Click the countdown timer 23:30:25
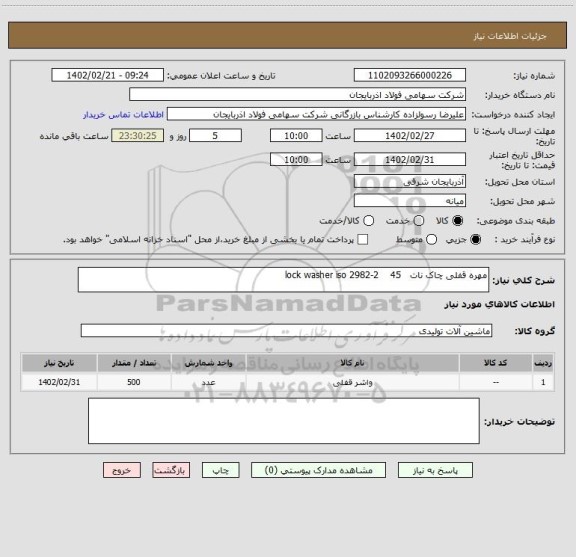Image resolution: width=576 pixels, height=557 pixels. pos(138,136)
